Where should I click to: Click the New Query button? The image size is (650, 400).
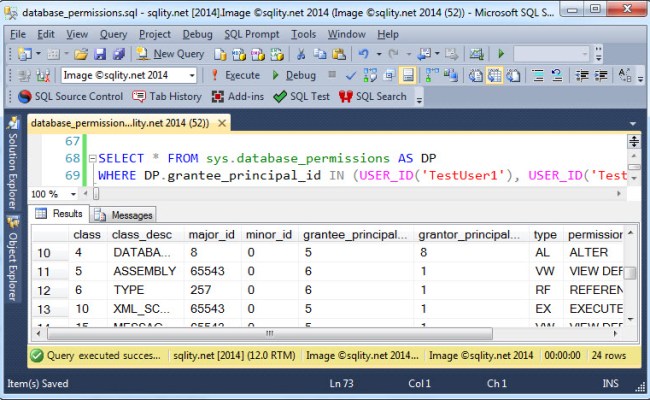[171, 54]
